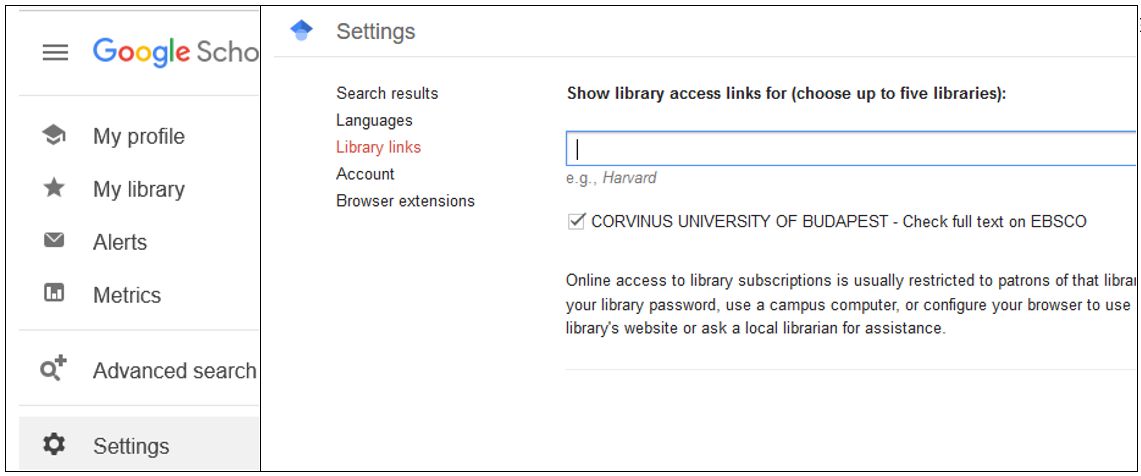Open the hamburger menu icon
The image size is (1141, 476).
(x=55, y=52)
